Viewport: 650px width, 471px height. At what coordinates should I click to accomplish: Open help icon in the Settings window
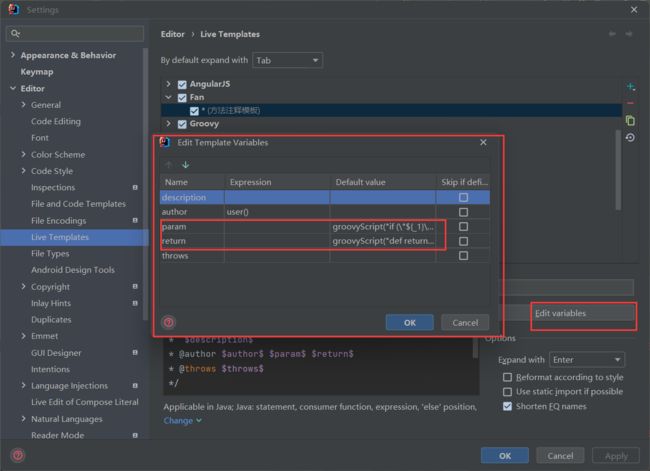tap(18, 456)
